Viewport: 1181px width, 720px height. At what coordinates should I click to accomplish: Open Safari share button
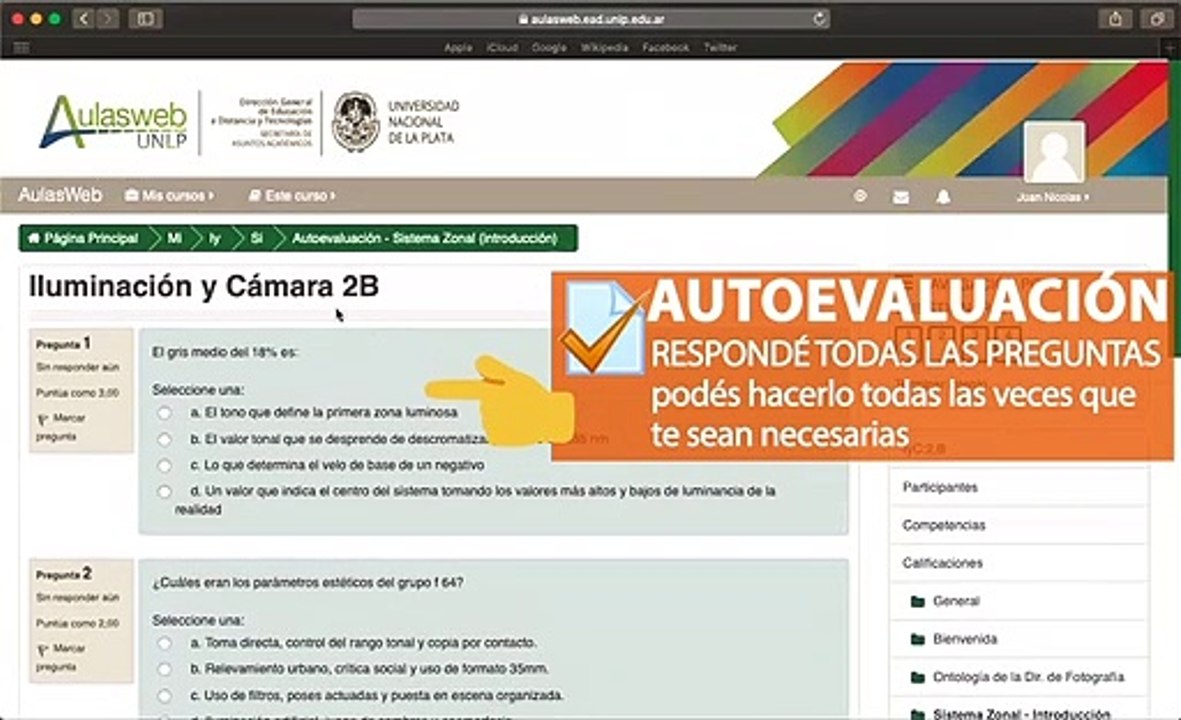tap(1115, 19)
